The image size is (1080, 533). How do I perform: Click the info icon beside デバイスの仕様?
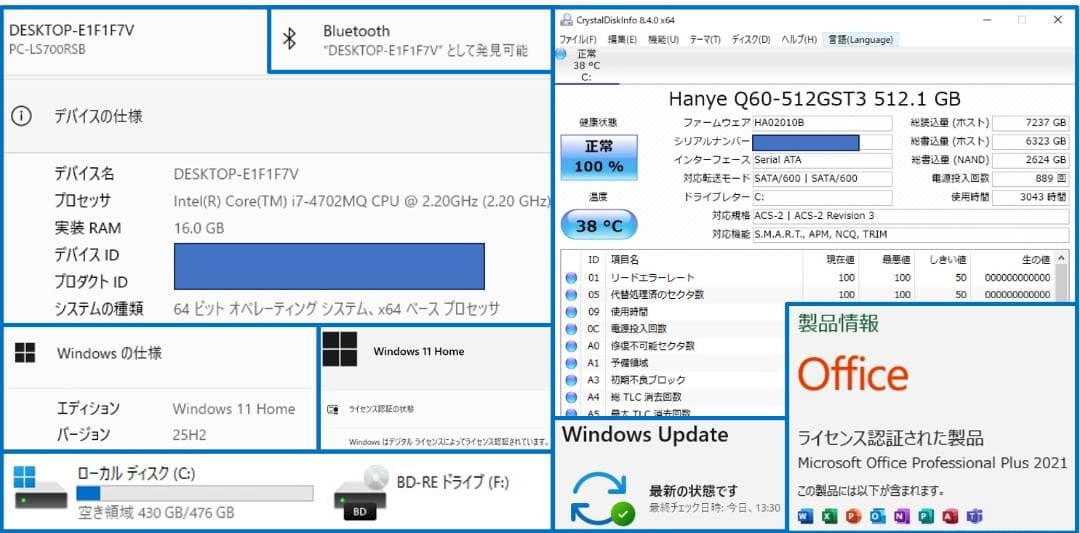(21, 116)
